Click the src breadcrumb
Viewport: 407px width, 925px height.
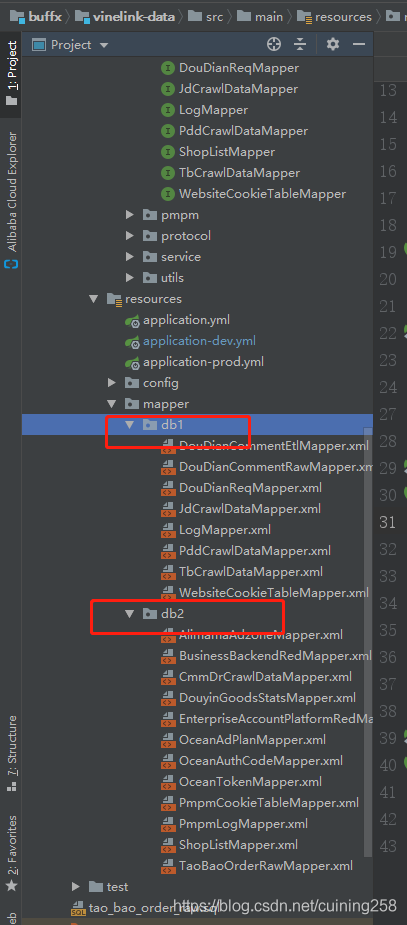[x=206, y=17]
